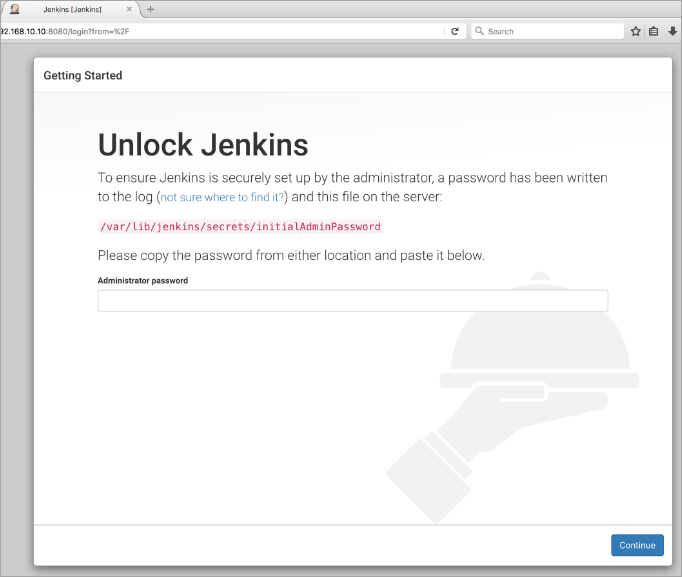The height and width of the screenshot is (577, 682).
Task: Click the Jenkins favicon in the browser tab
Action: [14, 9]
